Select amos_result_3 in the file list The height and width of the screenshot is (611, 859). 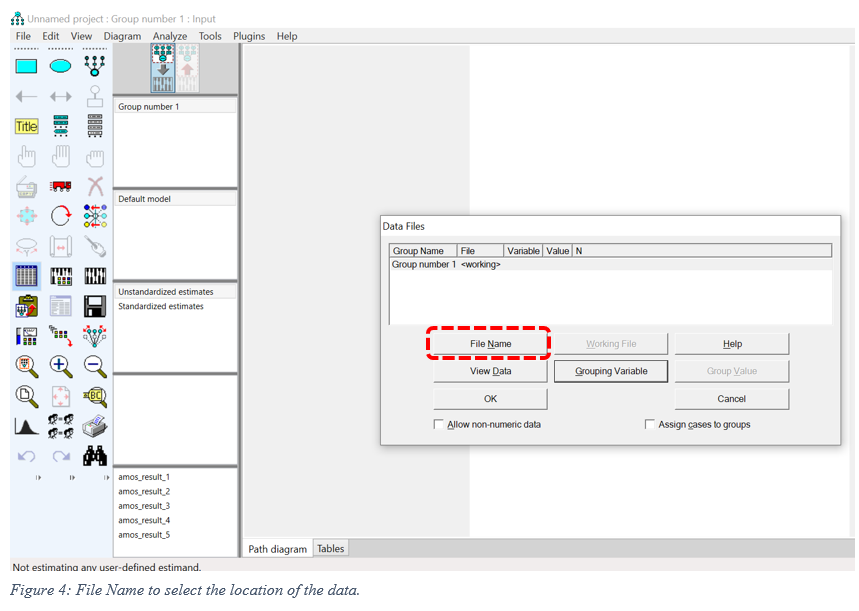pos(144,506)
